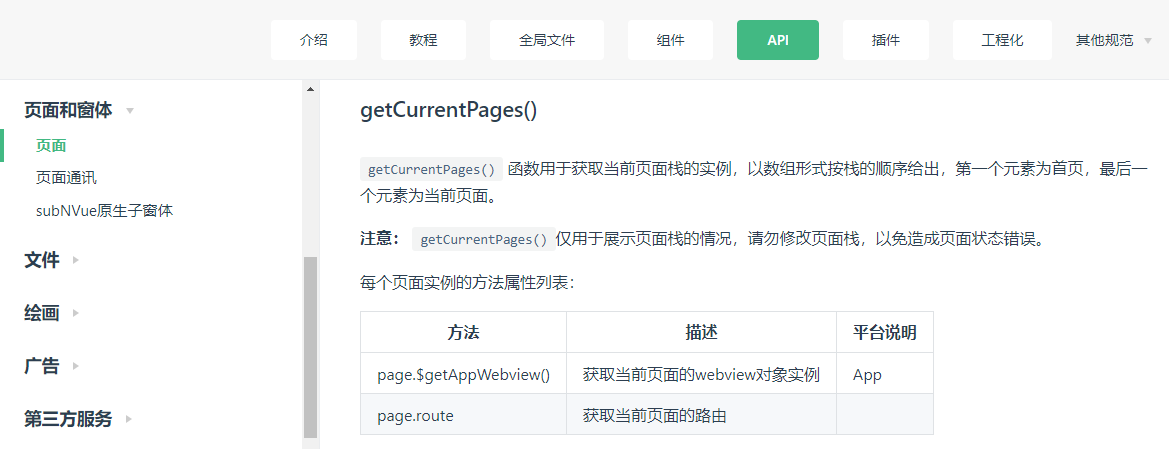Screen dimensions: 1169x449
Task: Click the 描述 table header
Action: pos(702,333)
